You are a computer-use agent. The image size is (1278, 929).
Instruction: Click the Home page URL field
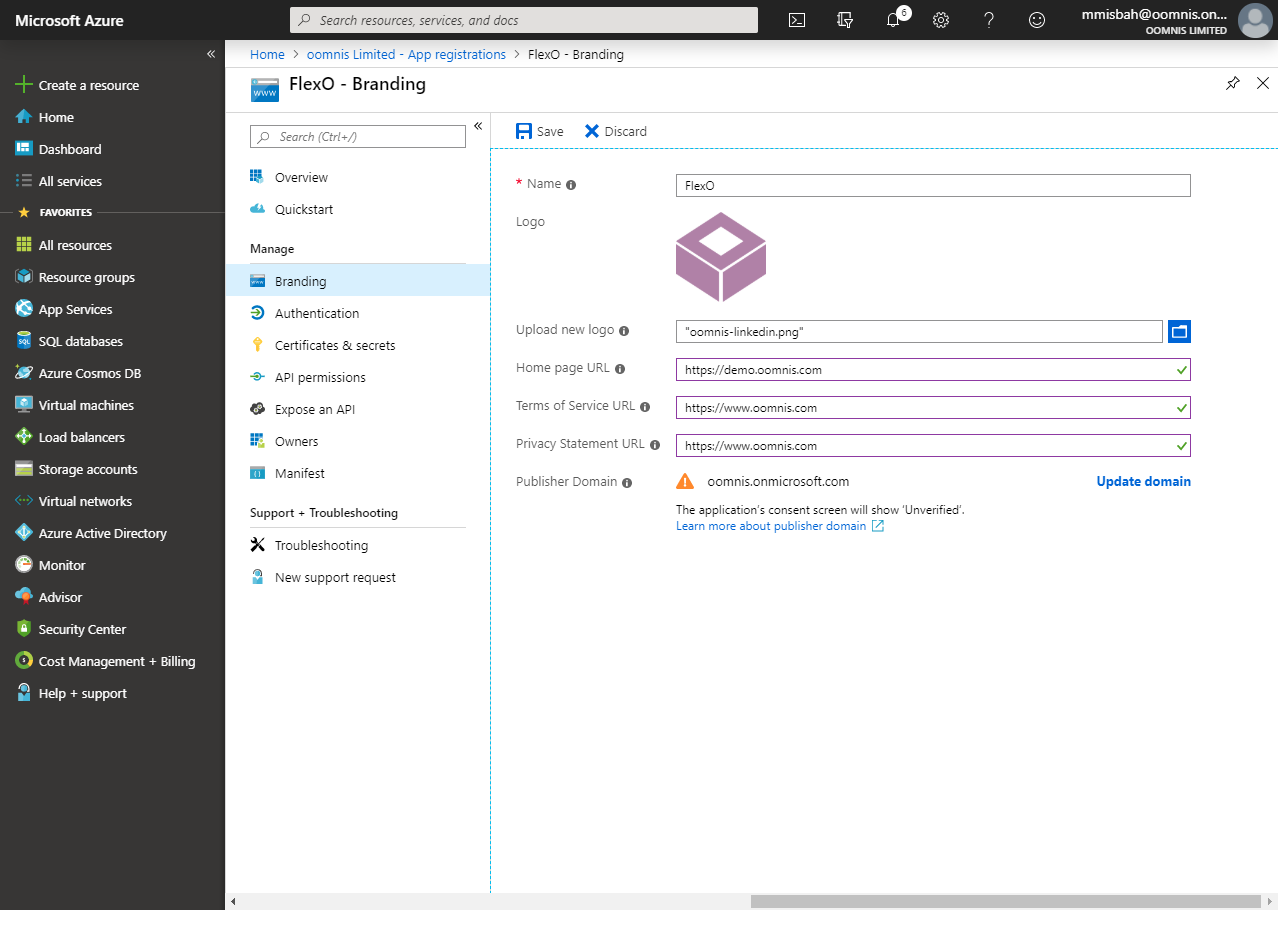933,369
